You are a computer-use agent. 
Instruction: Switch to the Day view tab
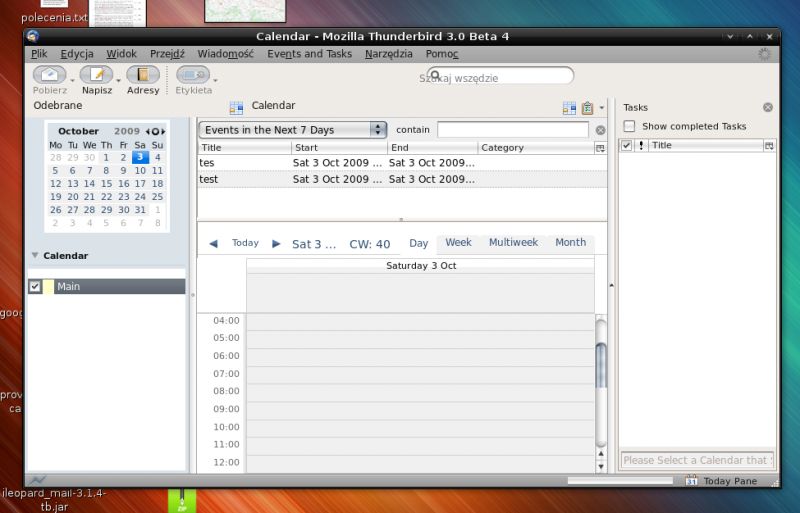(418, 243)
